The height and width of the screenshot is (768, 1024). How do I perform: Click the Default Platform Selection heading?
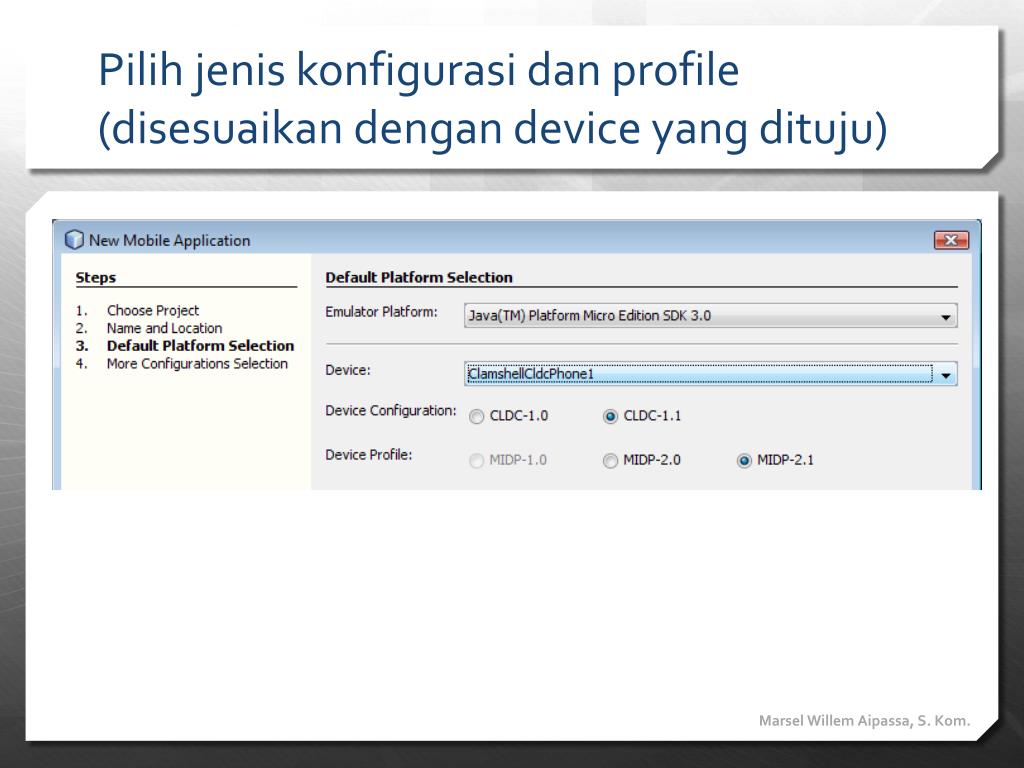(419, 278)
